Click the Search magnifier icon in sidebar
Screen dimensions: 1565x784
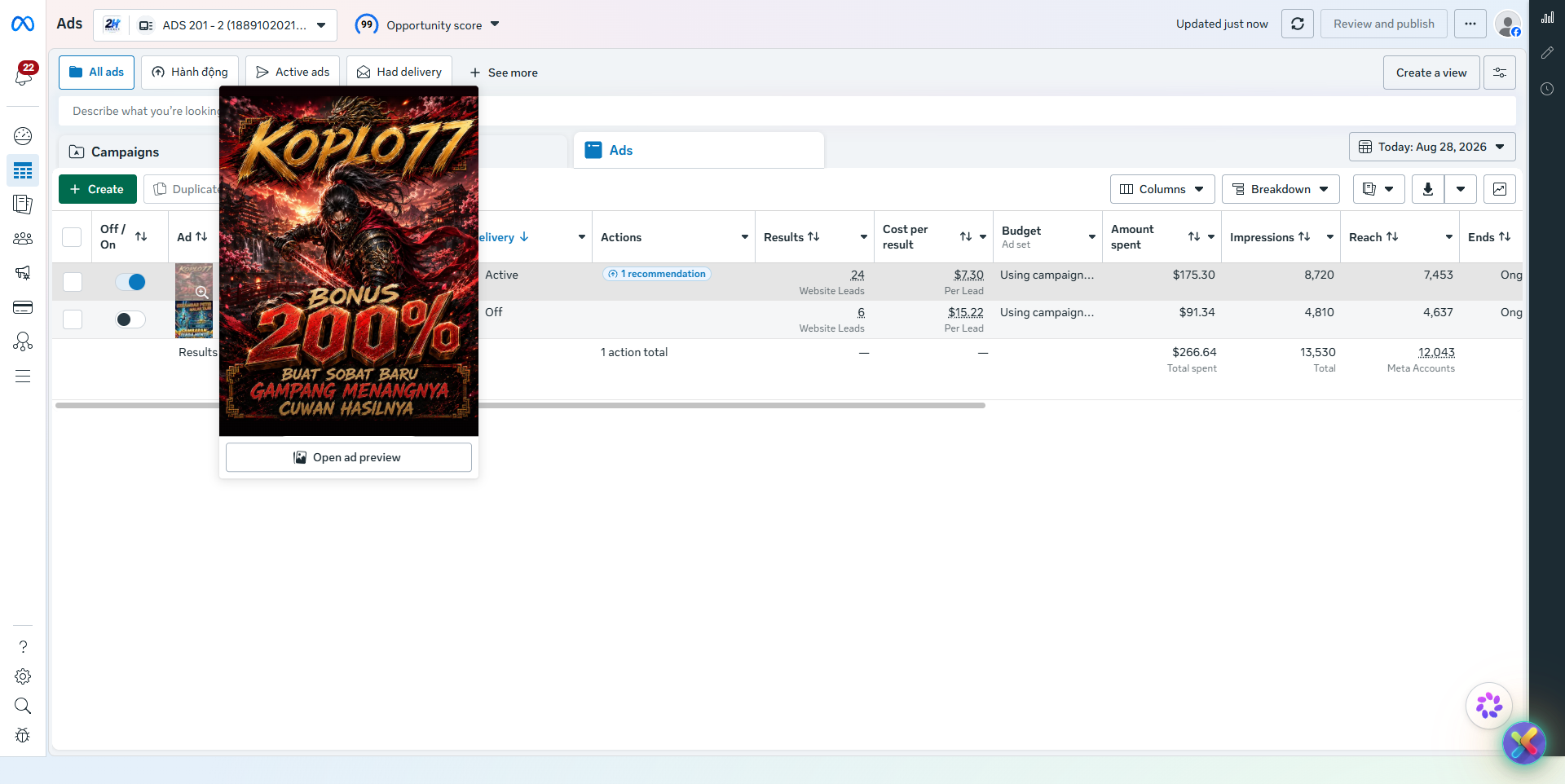coord(23,706)
